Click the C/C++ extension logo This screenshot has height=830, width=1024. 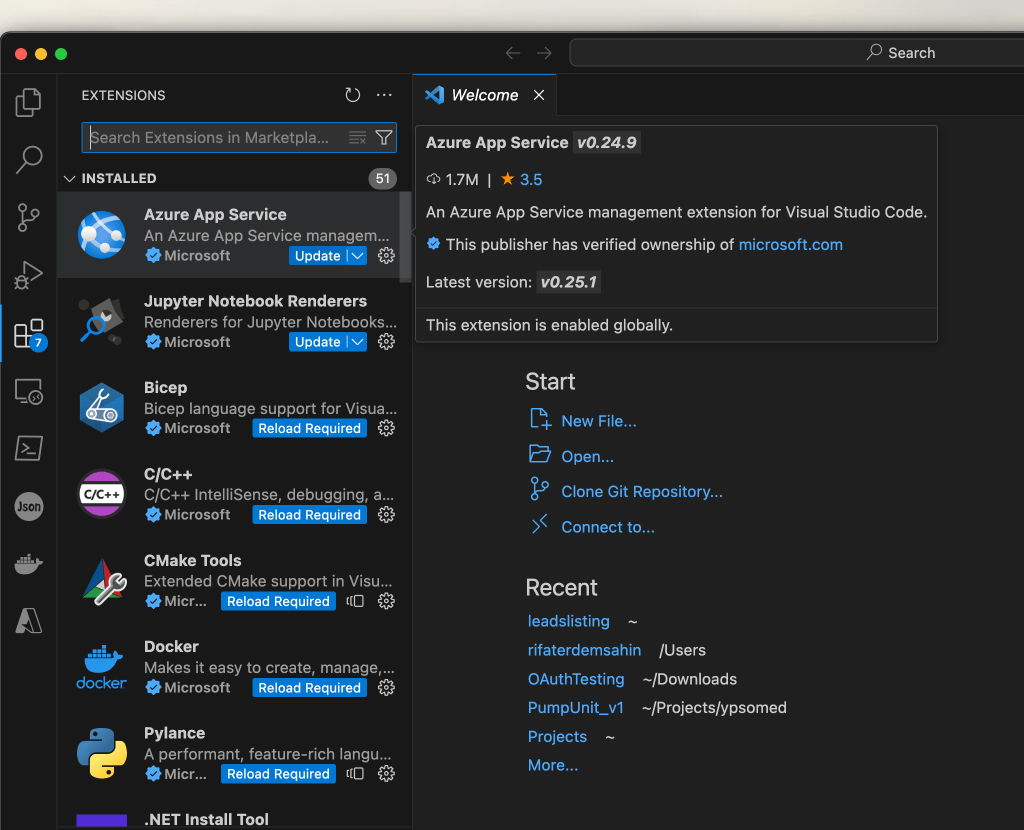(x=101, y=494)
